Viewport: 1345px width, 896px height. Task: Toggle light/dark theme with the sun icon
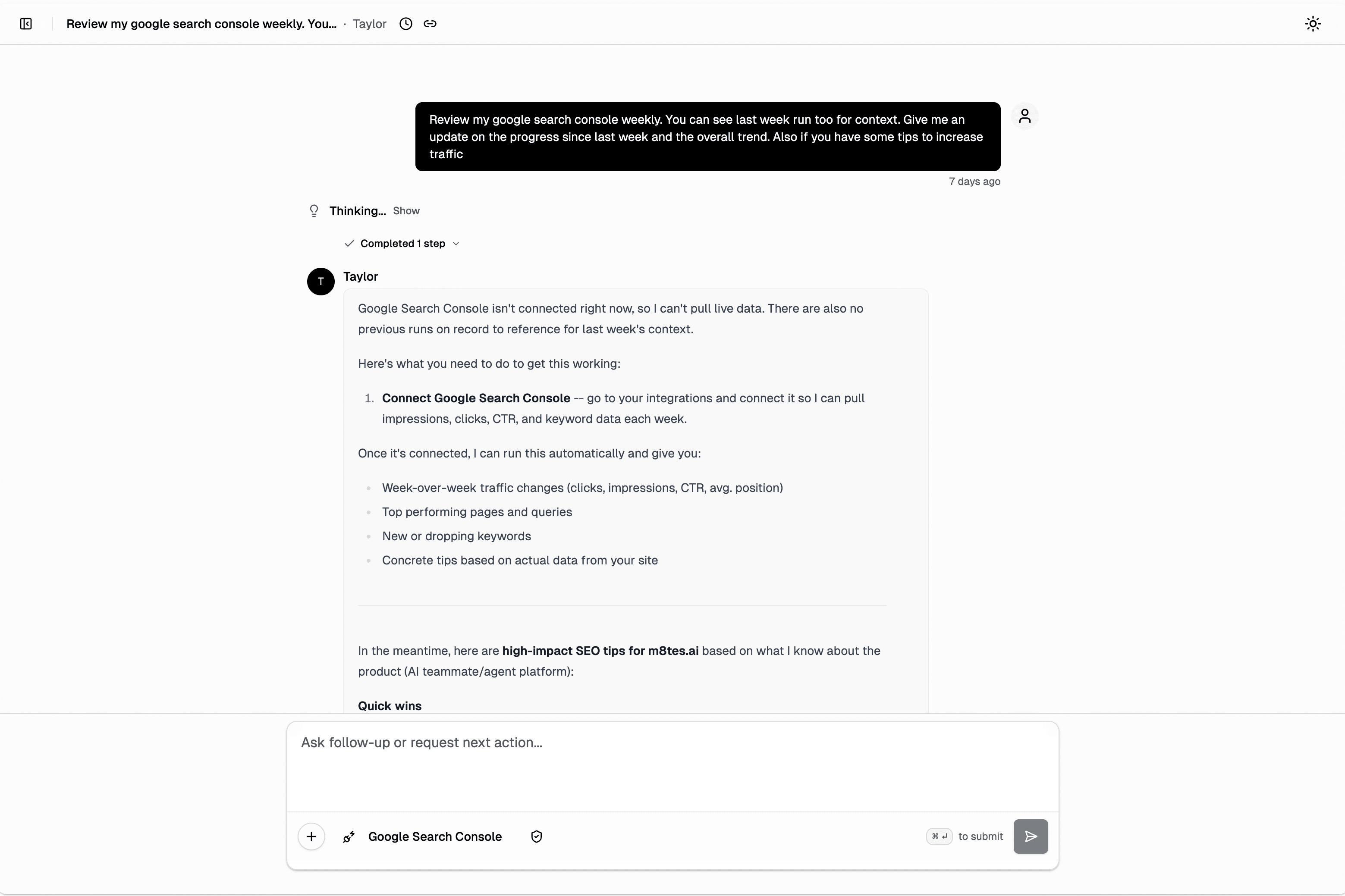pos(1312,23)
